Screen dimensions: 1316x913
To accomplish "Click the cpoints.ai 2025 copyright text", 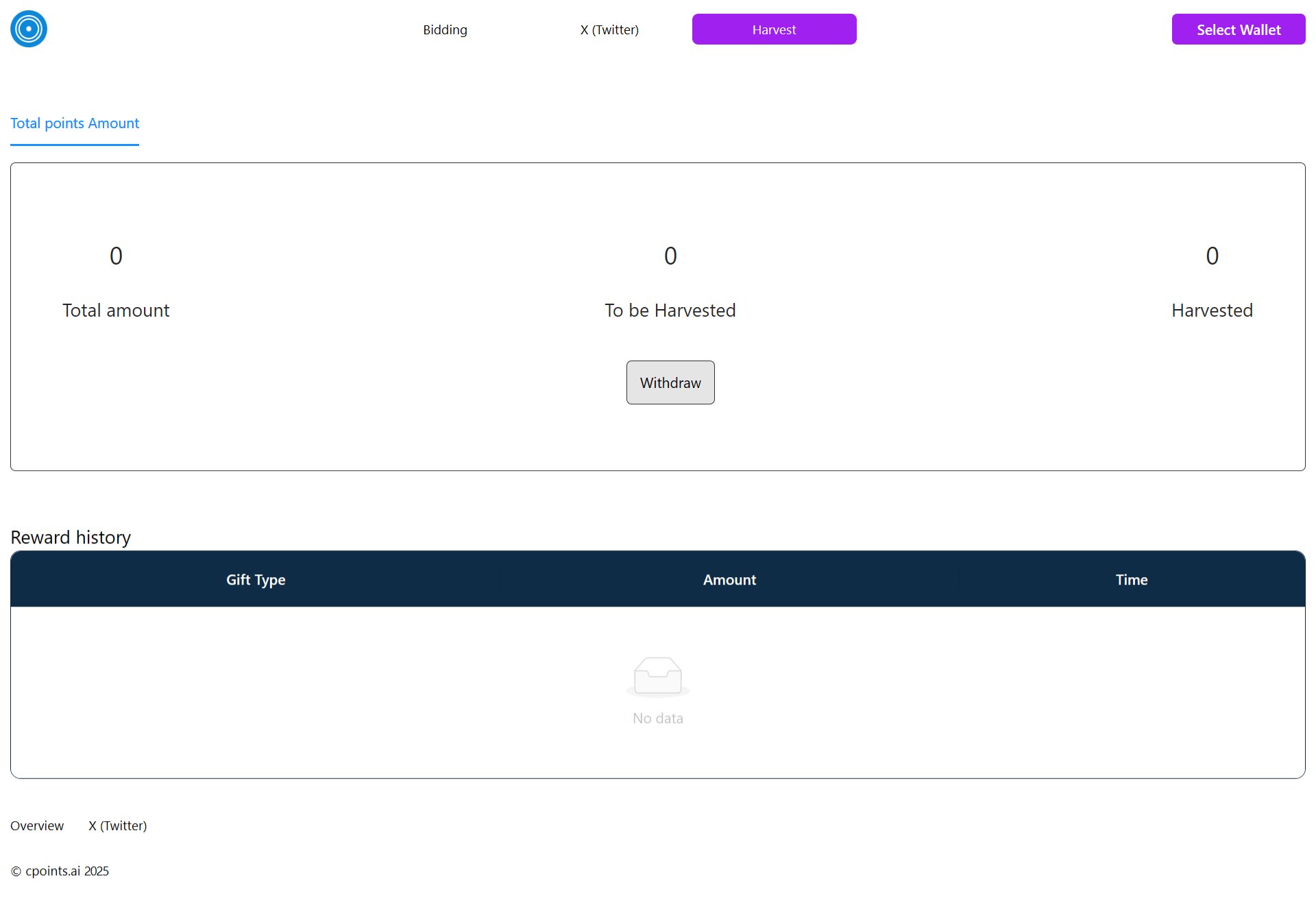I will (x=60, y=871).
